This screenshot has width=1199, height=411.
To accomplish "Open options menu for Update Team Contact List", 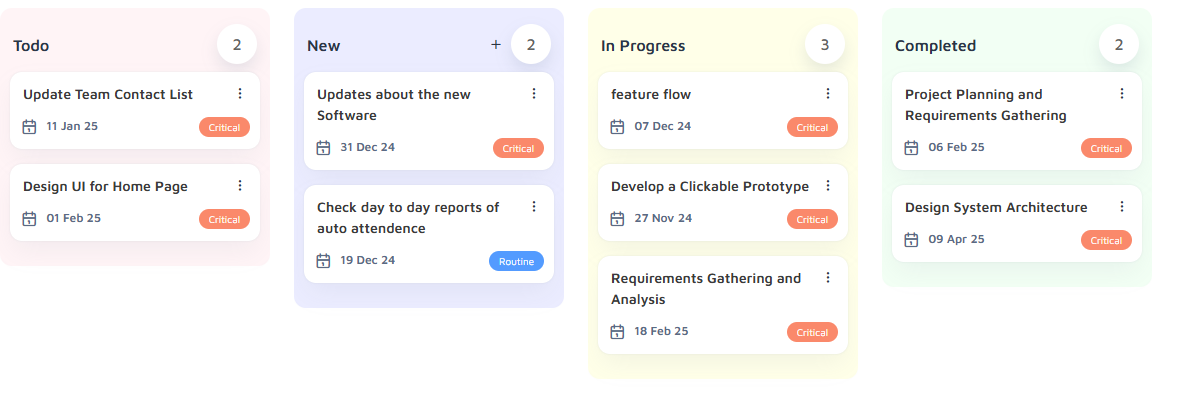I will (x=239, y=93).
